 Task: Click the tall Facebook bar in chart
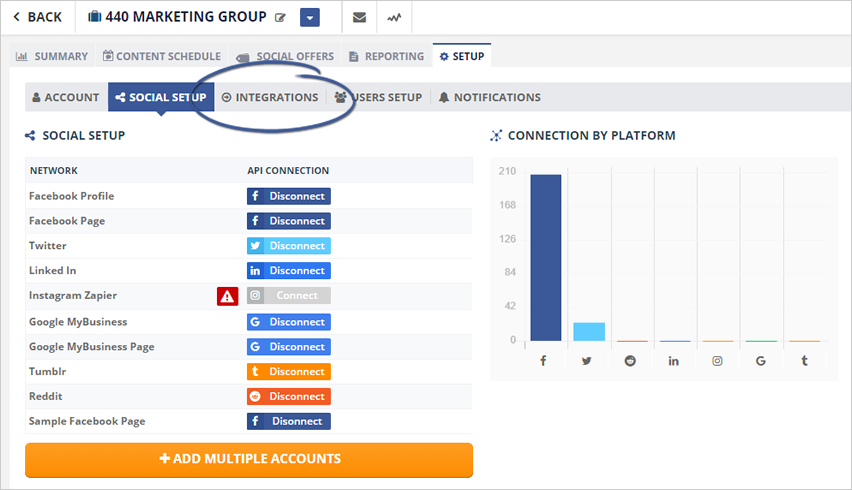[545, 258]
